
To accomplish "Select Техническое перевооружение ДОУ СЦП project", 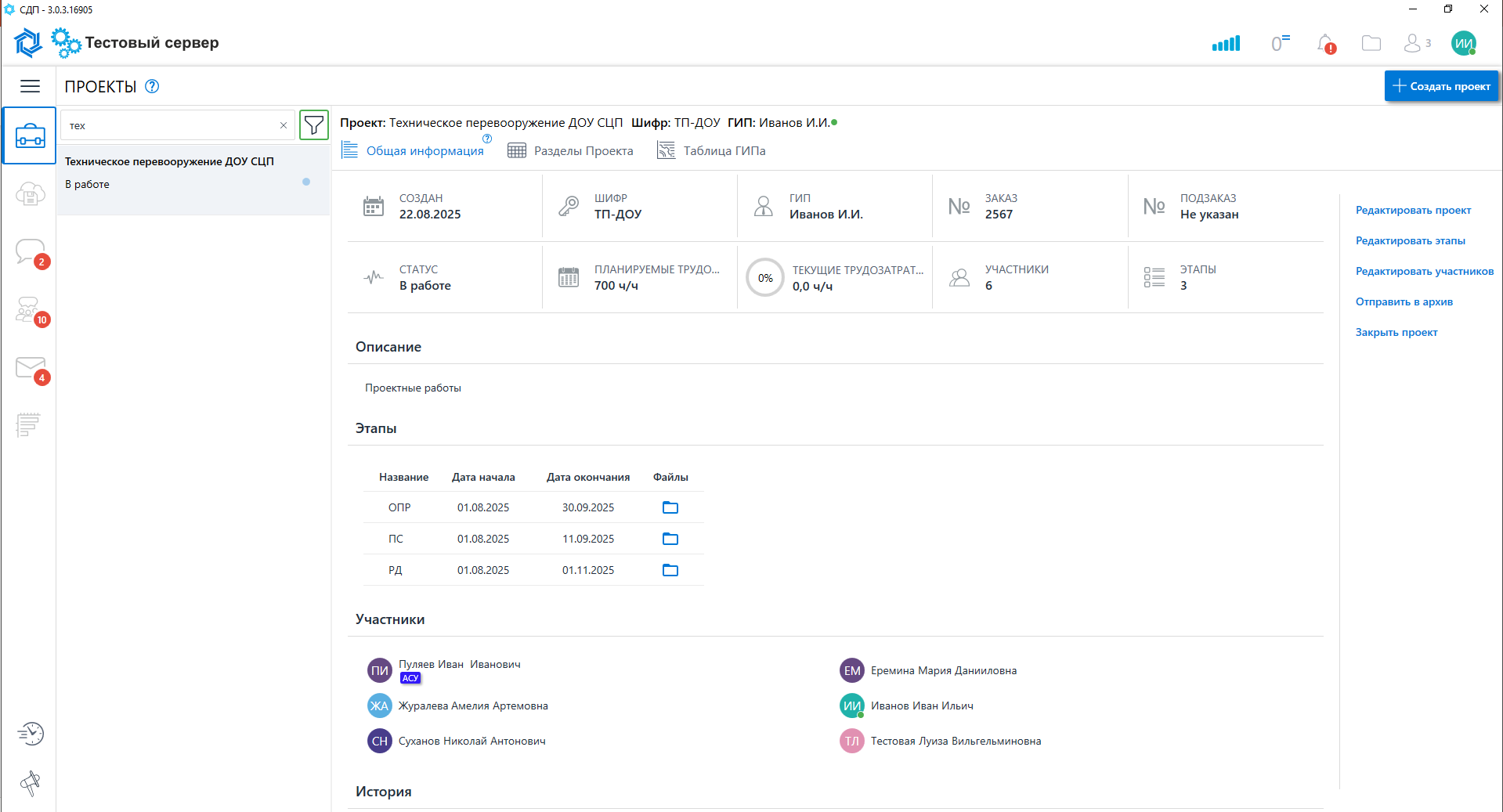I will 193,179.
